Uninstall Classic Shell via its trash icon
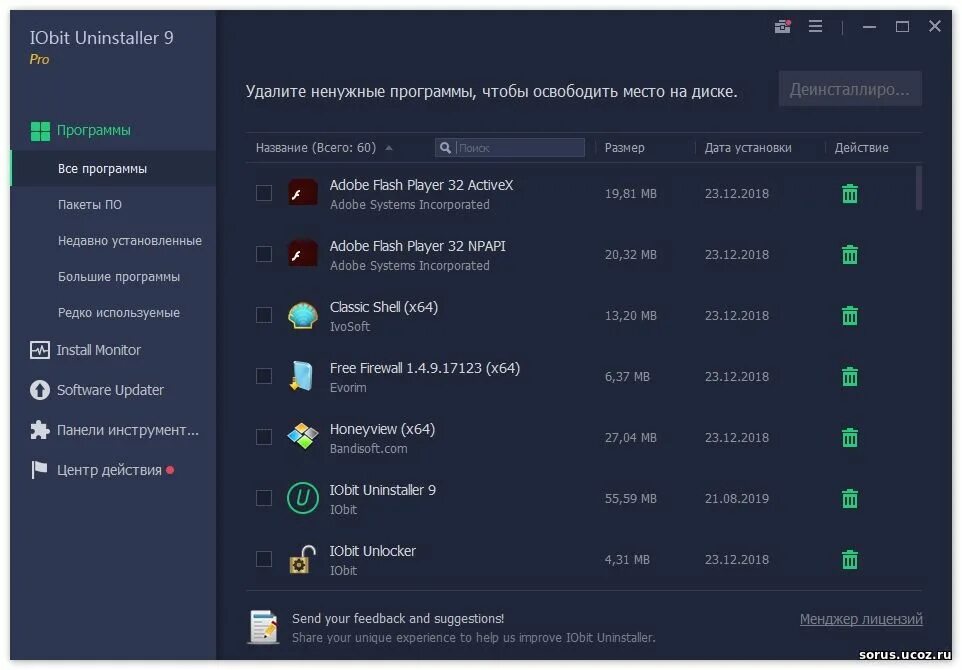The image size is (962, 670). tap(850, 315)
